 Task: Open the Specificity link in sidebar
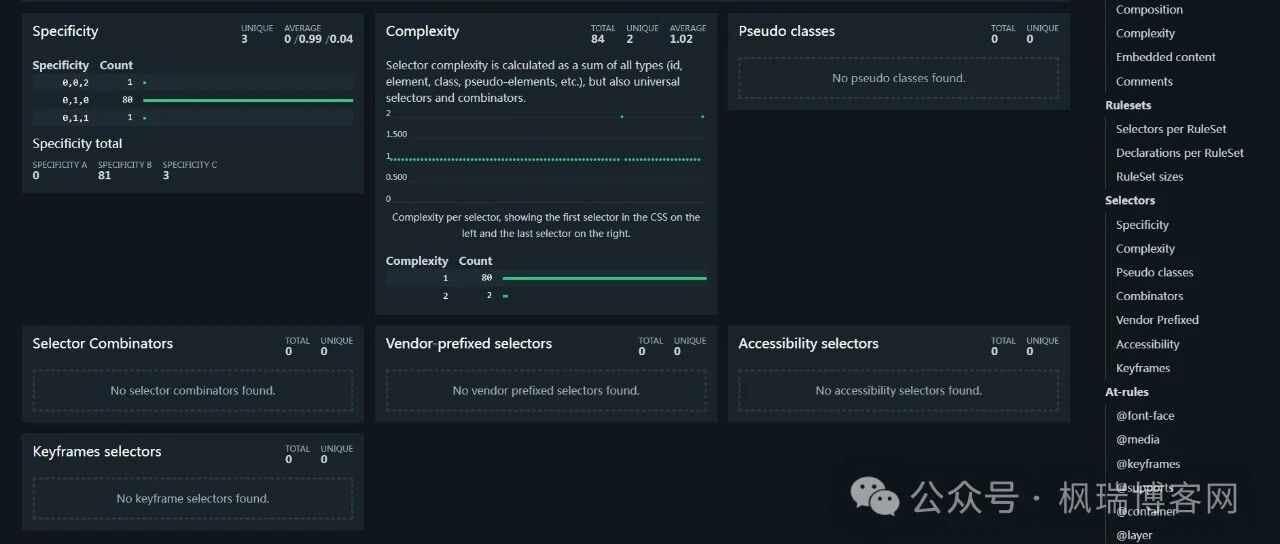(x=1142, y=225)
